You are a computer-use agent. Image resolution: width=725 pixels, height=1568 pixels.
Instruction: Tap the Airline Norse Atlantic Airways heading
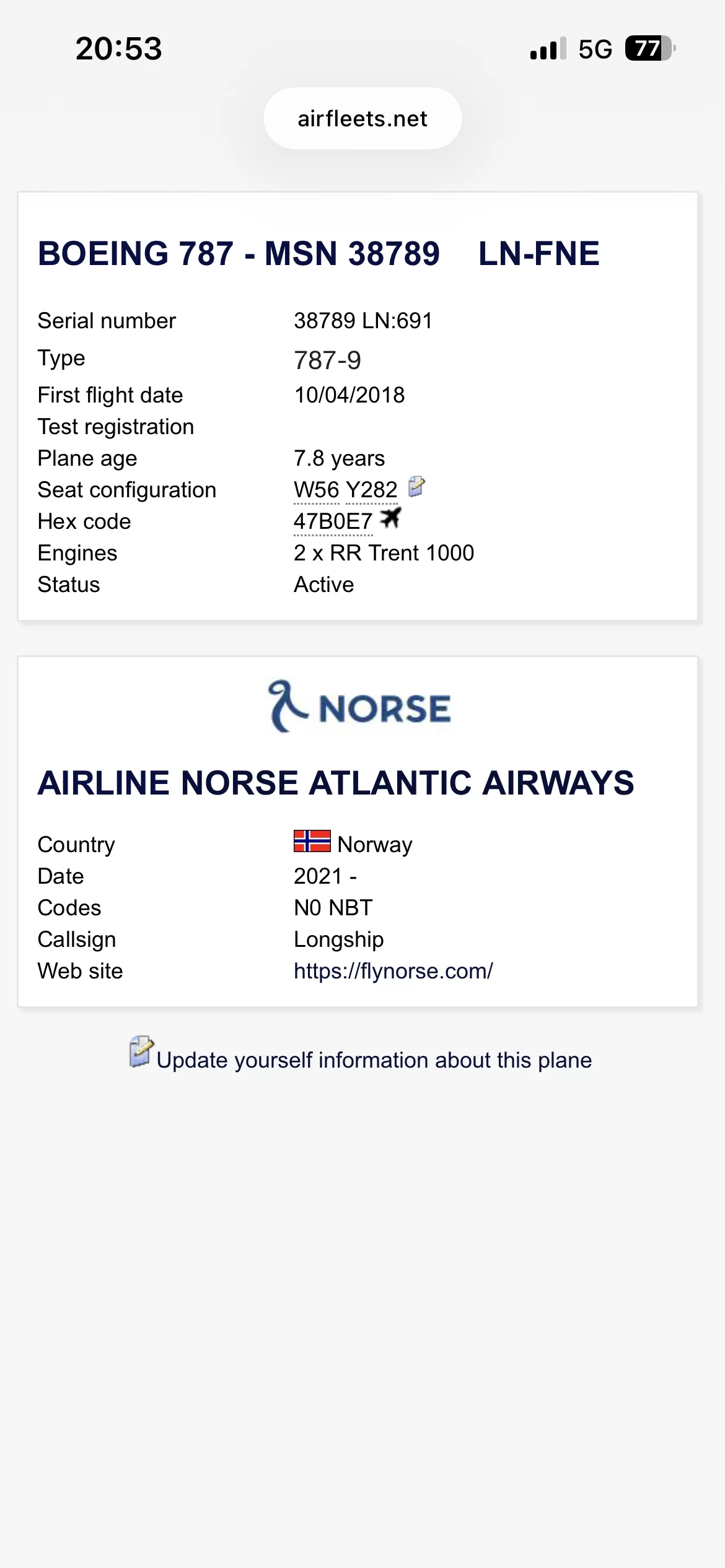click(336, 783)
